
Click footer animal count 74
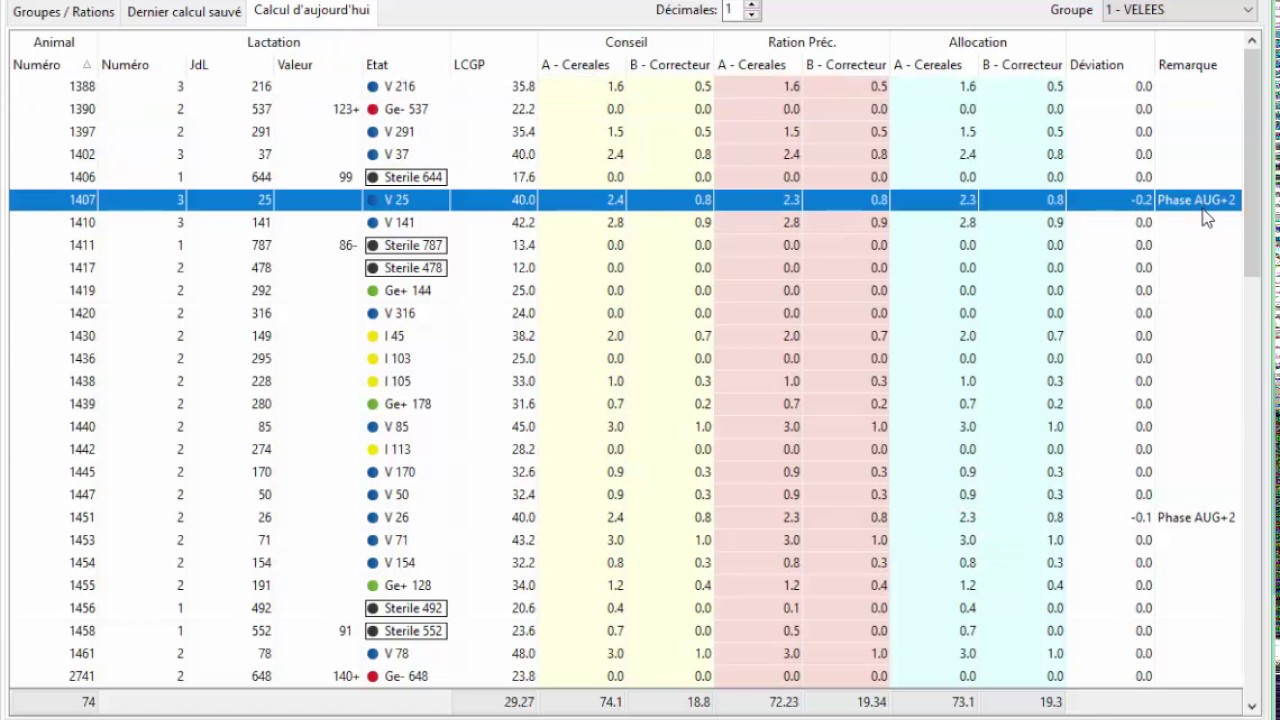point(89,702)
